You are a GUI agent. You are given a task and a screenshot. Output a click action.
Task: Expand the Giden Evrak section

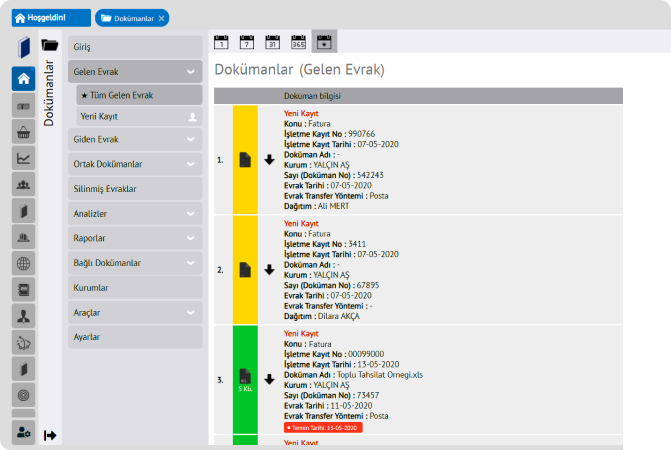click(135, 139)
